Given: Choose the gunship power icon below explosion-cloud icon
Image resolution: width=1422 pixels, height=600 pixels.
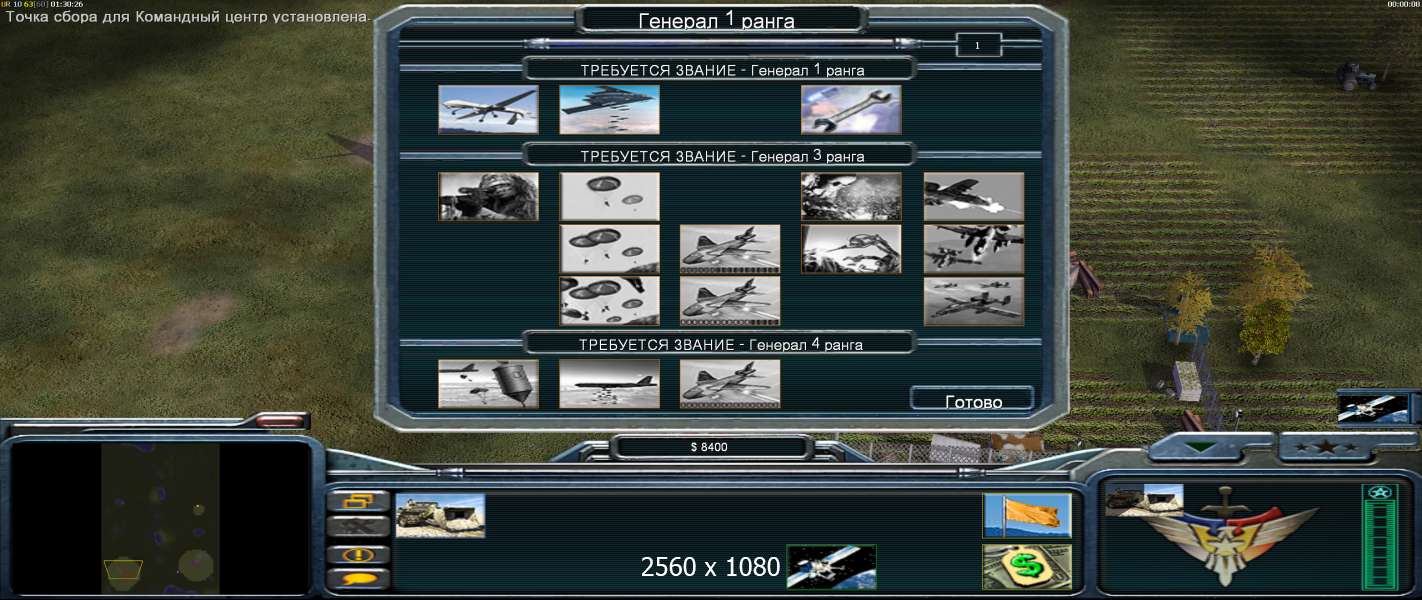Looking at the screenshot, I should coord(851,249).
